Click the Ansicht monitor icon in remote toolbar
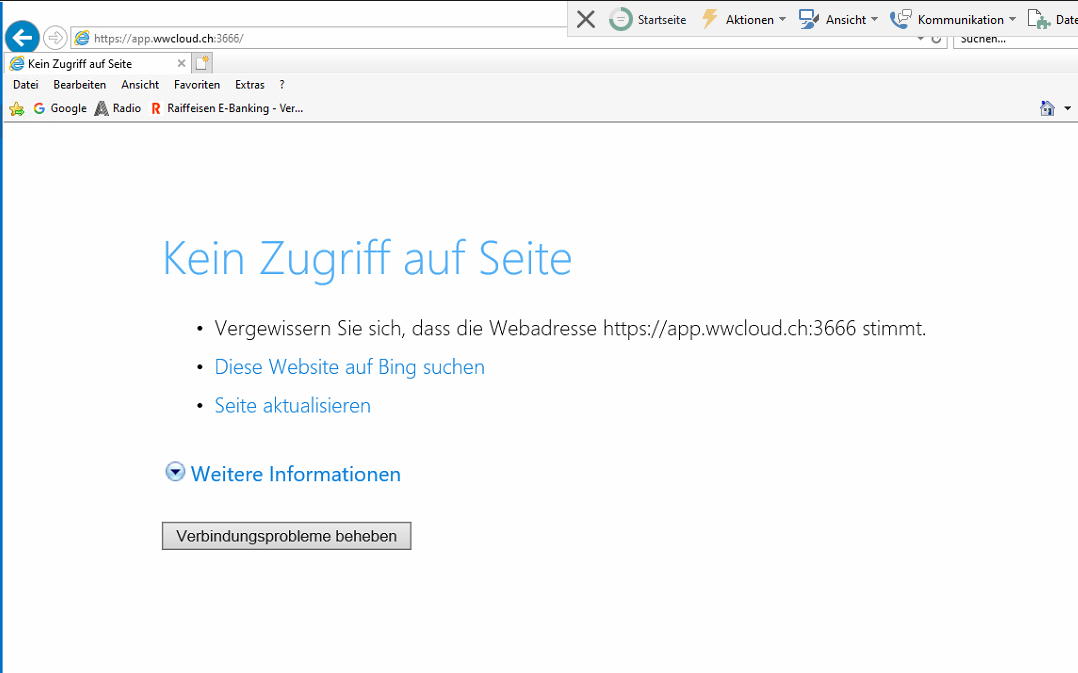Viewport: 1078px width, 673px height. pyautogui.click(x=809, y=19)
